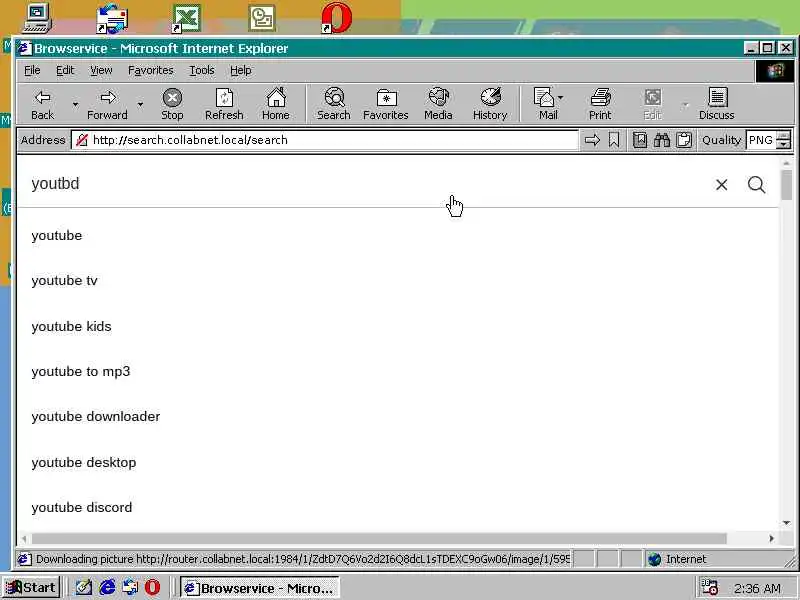Image resolution: width=800 pixels, height=600 pixels.
Task: Open the Help menu
Action: (240, 70)
